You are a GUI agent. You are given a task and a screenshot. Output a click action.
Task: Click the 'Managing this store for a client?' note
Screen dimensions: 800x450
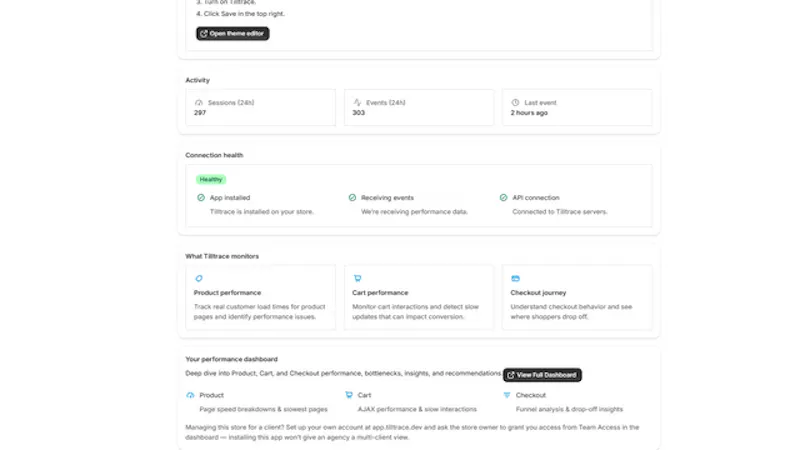(412, 432)
